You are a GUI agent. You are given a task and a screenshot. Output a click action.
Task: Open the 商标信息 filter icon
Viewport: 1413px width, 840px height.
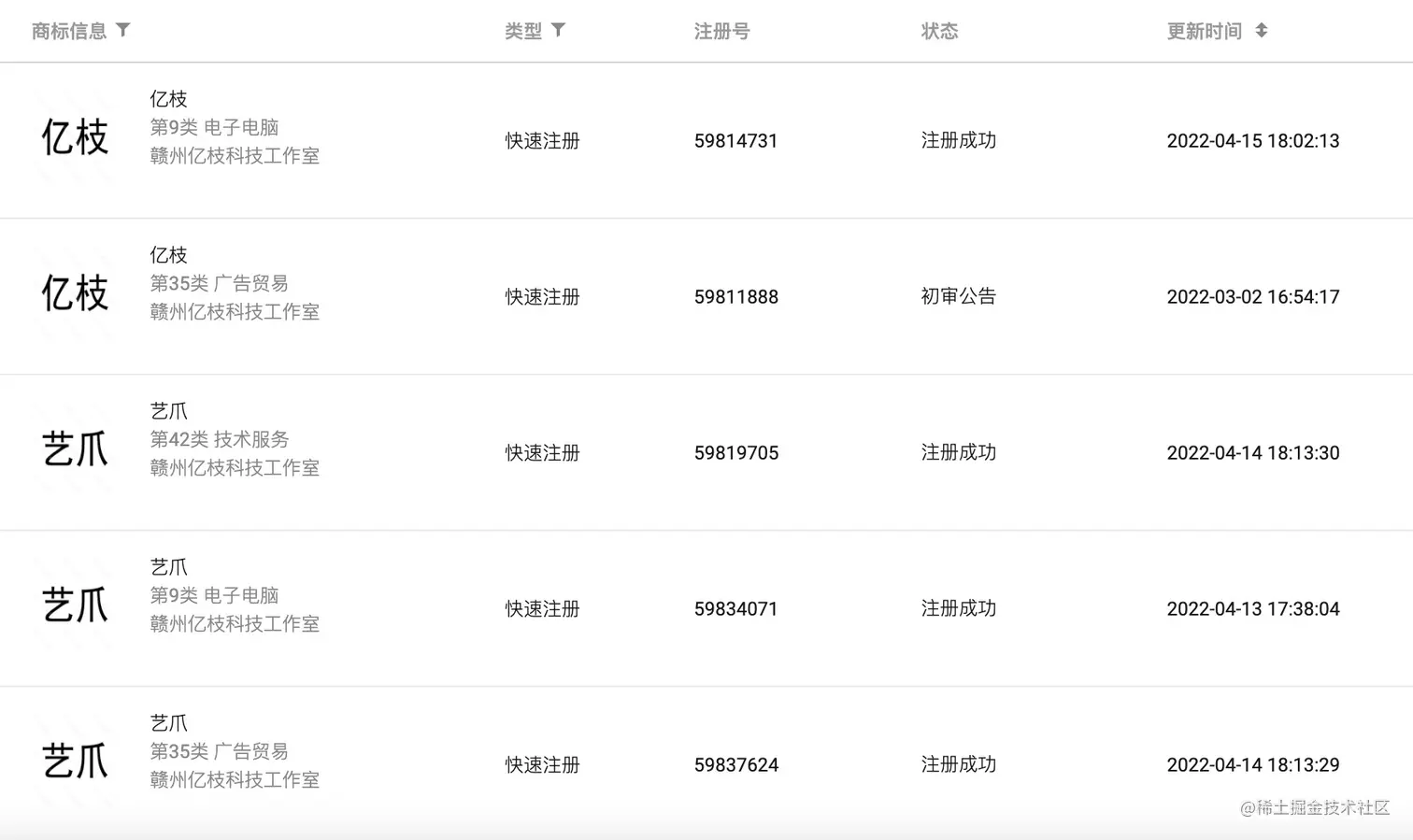click(122, 30)
